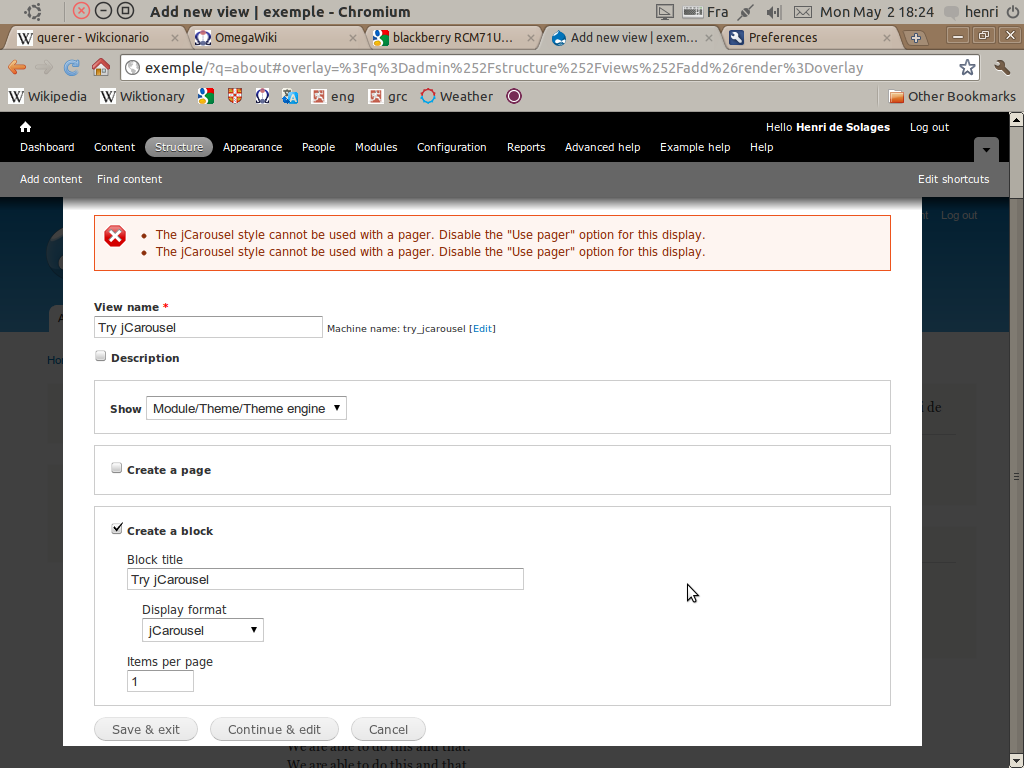
Task: Focus the Block title text field
Action: pos(325,579)
